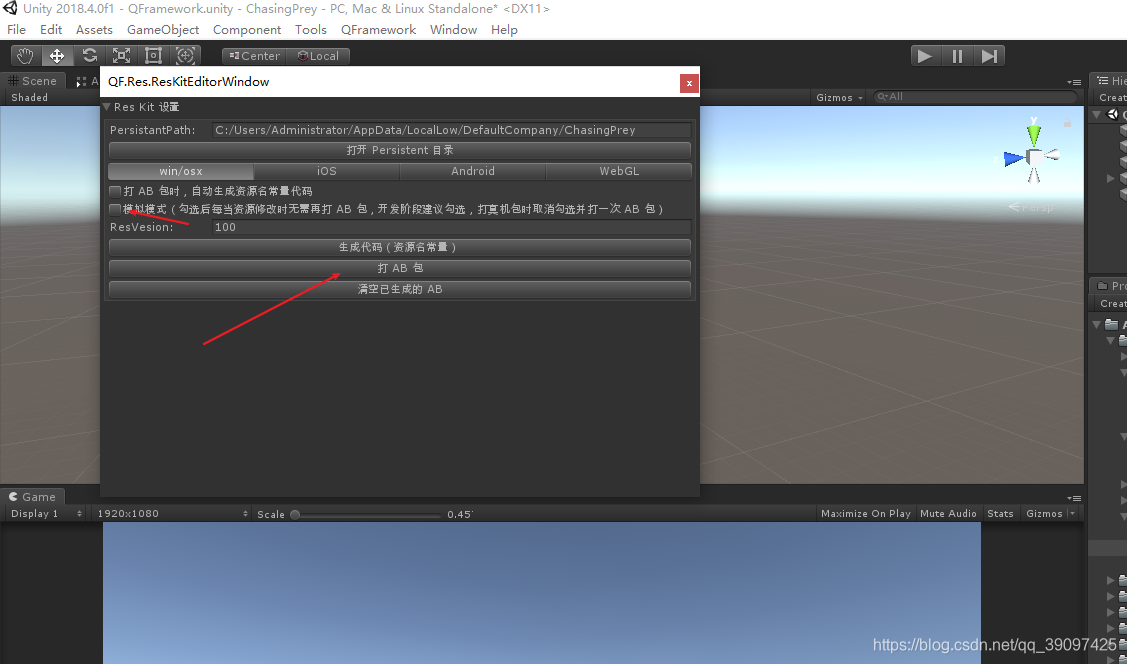
Task: Click the 打开 Persistent 目录 button
Action: pos(399,148)
